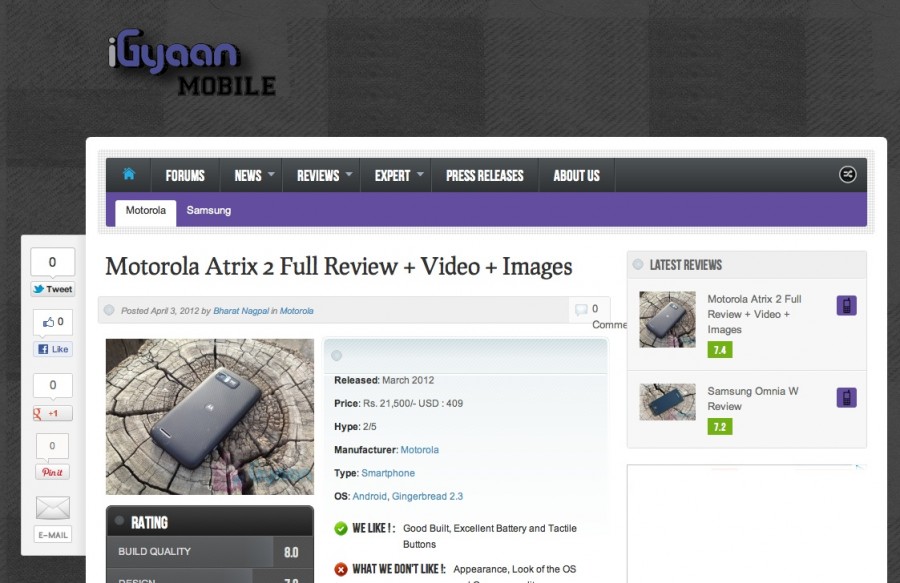Click the Tweet button in share sidebar

[x=53, y=289]
